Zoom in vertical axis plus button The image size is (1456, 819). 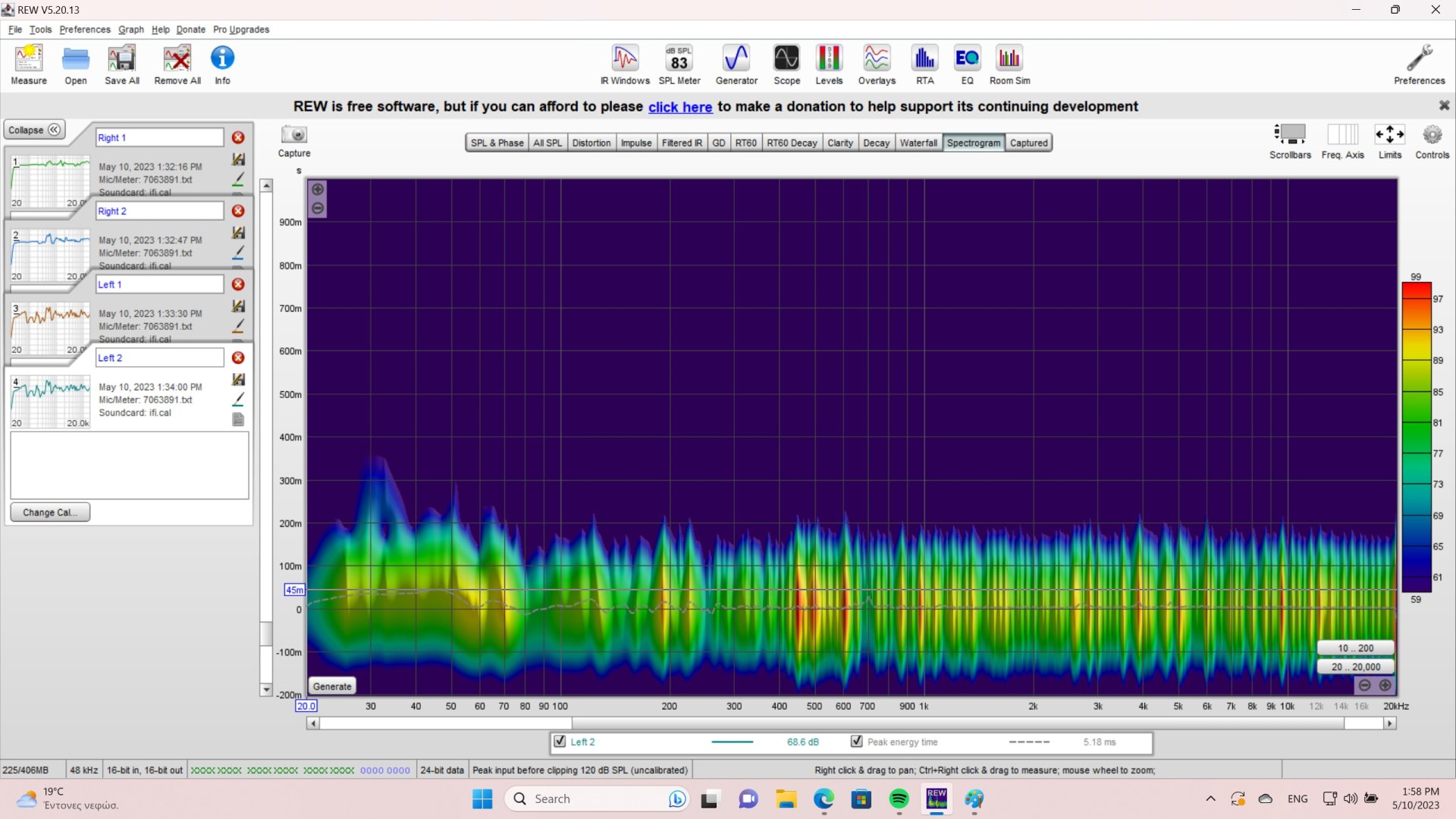318,189
